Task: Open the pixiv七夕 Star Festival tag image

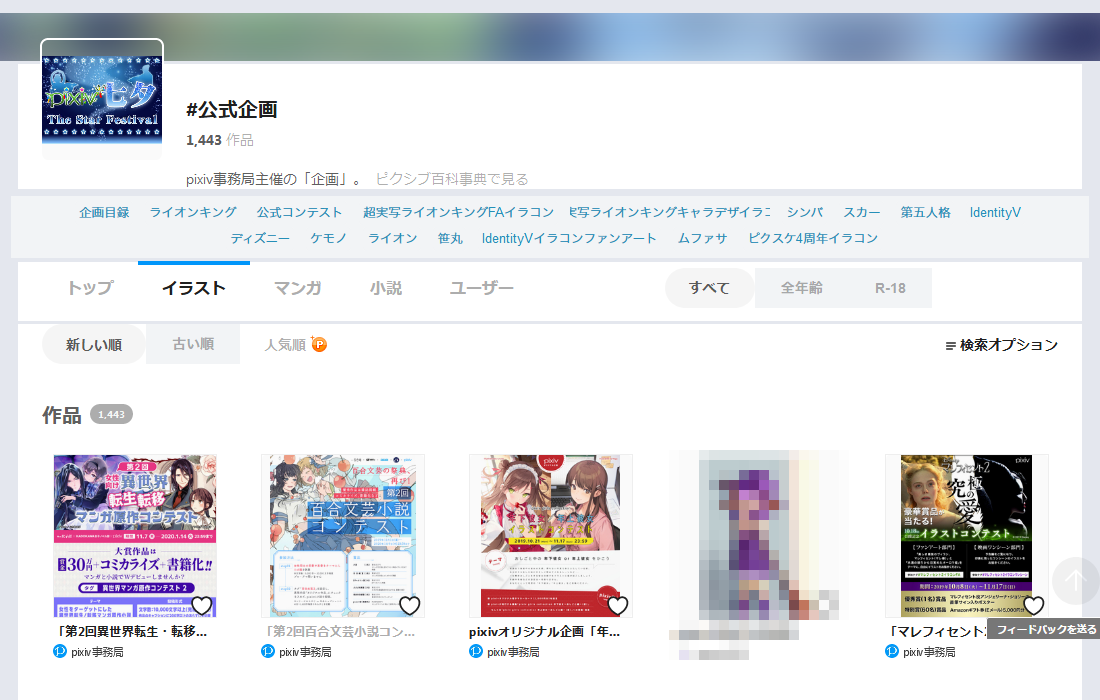Action: (x=102, y=100)
